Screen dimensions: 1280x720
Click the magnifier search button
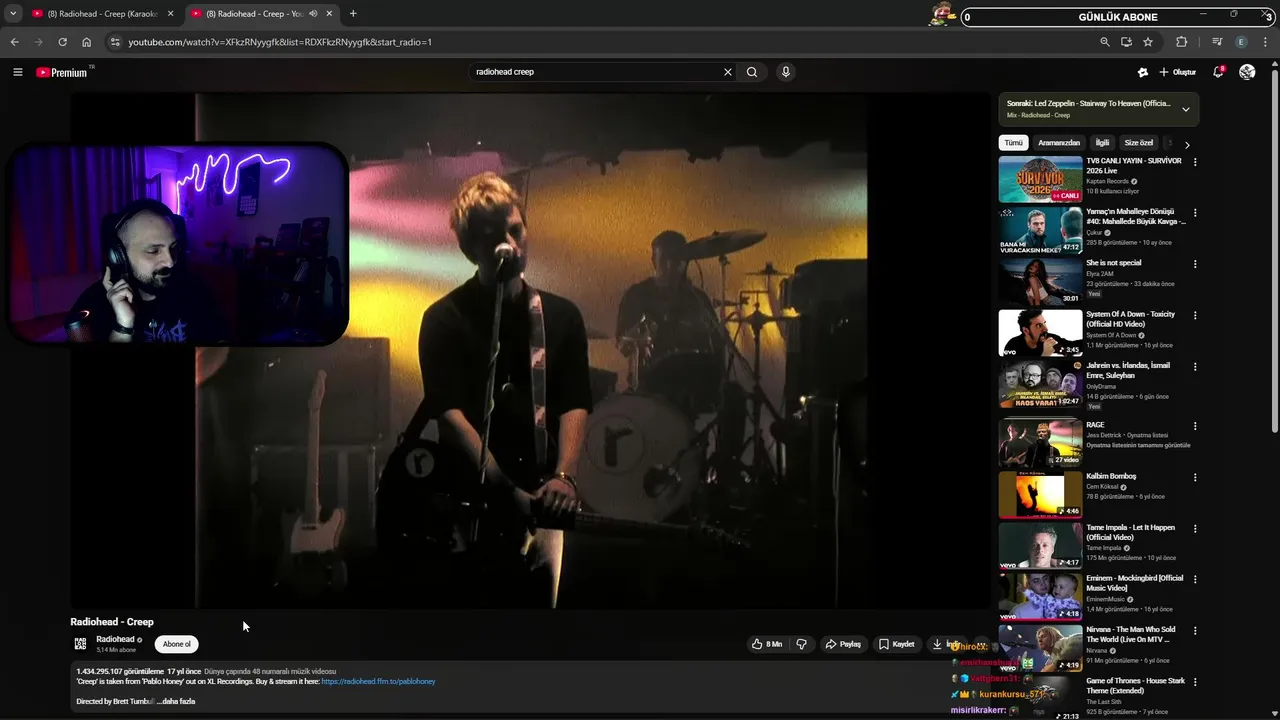pyautogui.click(x=752, y=72)
